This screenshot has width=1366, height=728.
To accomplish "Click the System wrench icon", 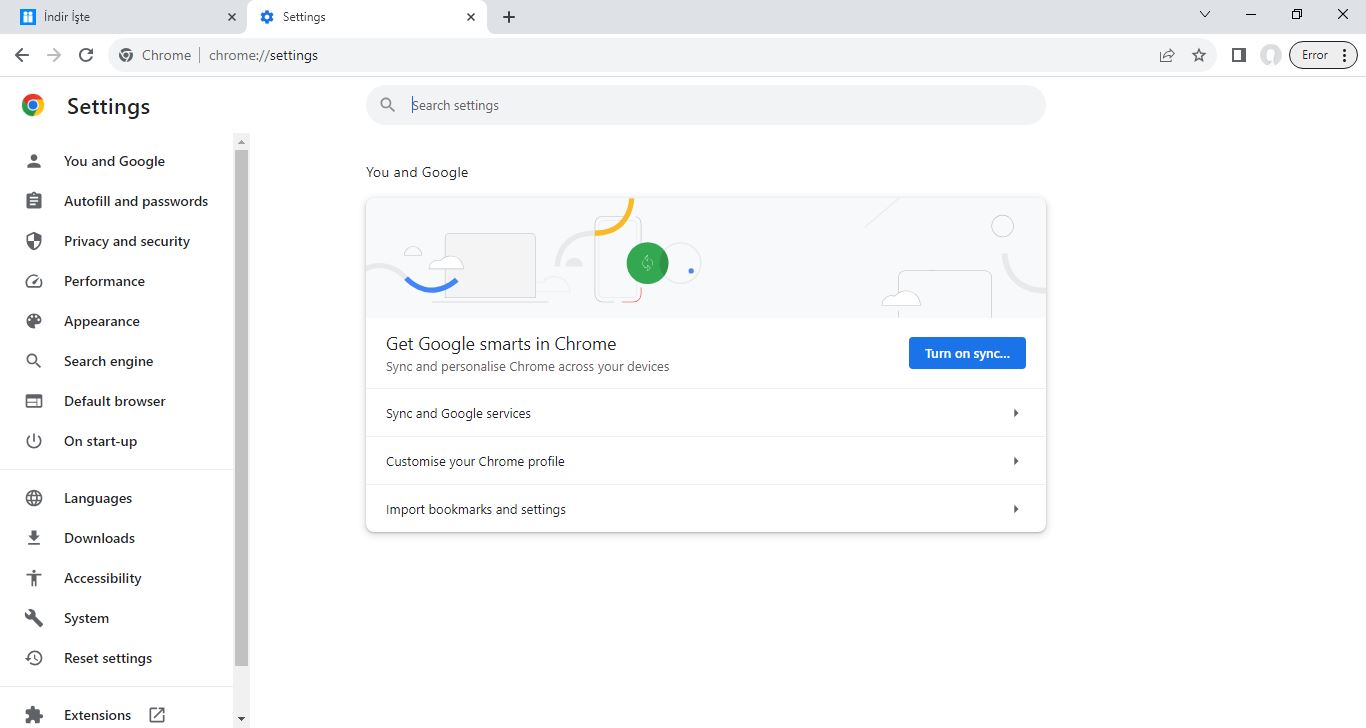I will click(34, 618).
